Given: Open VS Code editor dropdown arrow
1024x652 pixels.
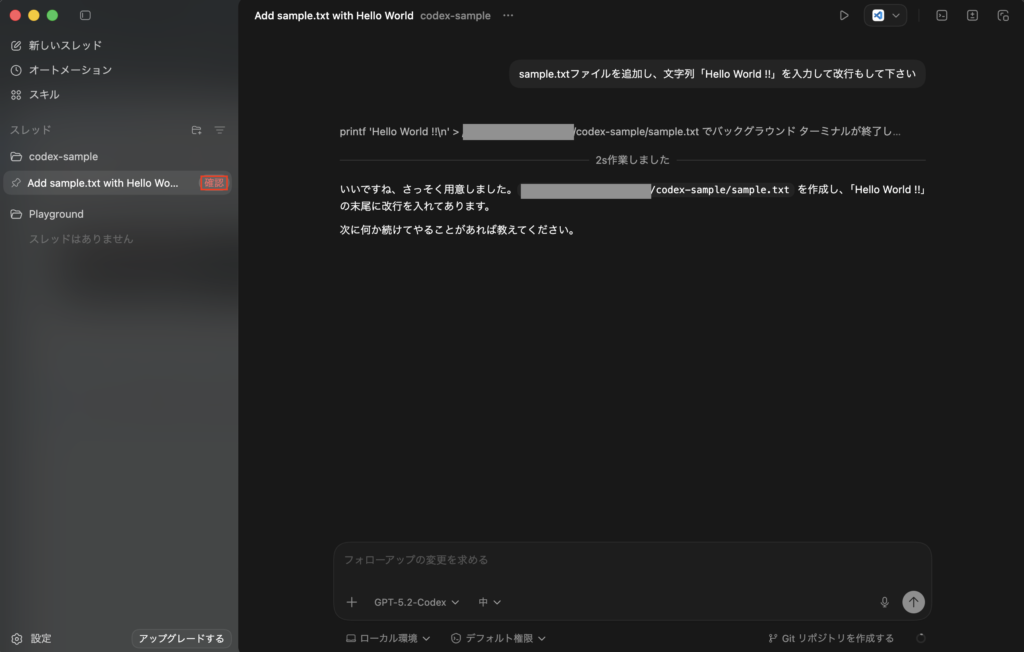Looking at the screenshot, I should (x=896, y=15).
